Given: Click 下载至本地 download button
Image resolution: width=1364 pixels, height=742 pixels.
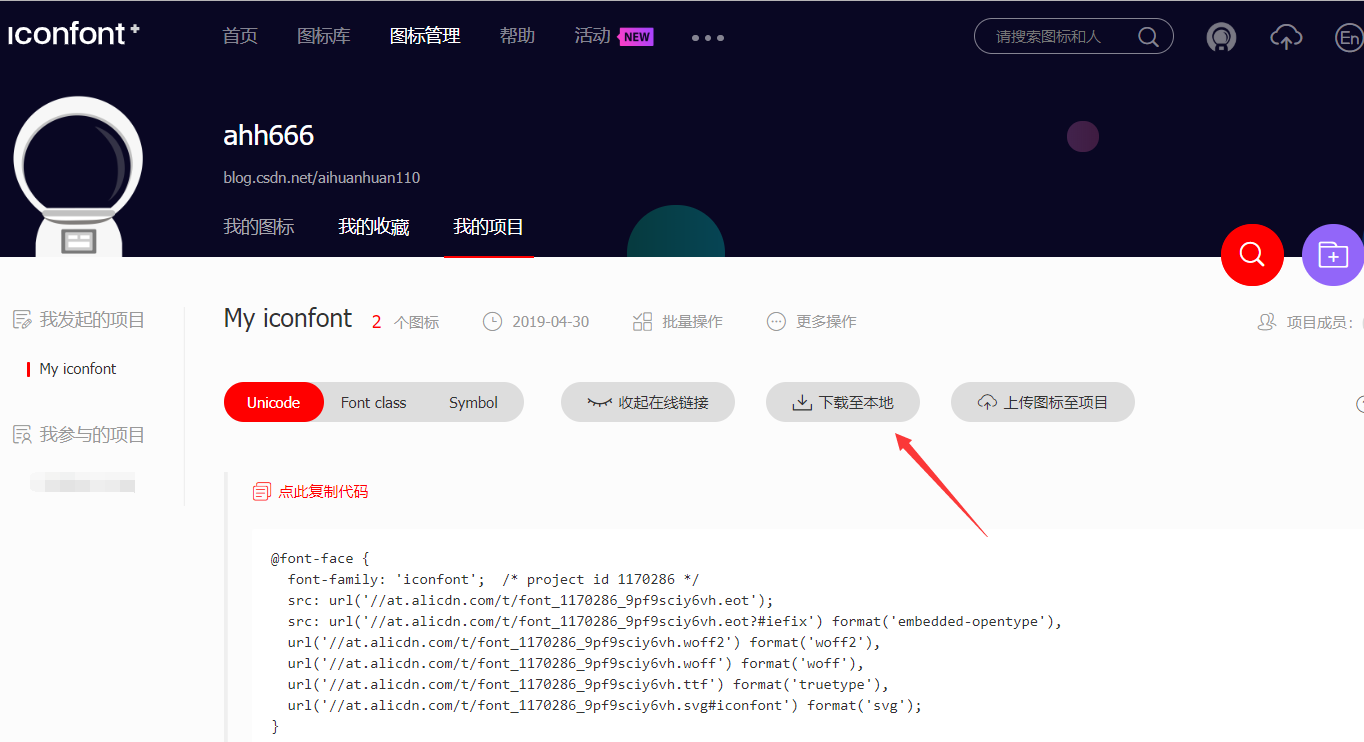Looking at the screenshot, I should tap(843, 402).
